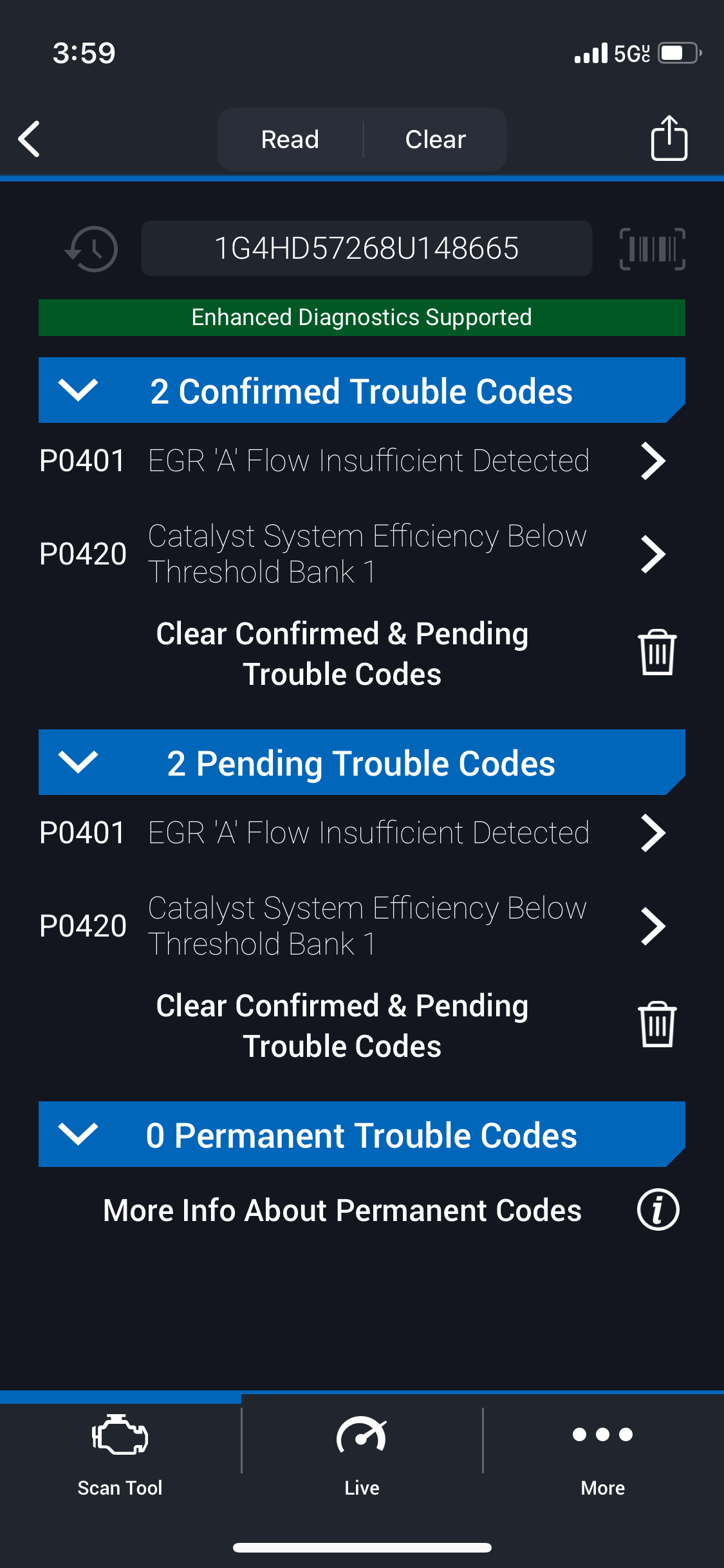Tap the share/export icon

(669, 138)
